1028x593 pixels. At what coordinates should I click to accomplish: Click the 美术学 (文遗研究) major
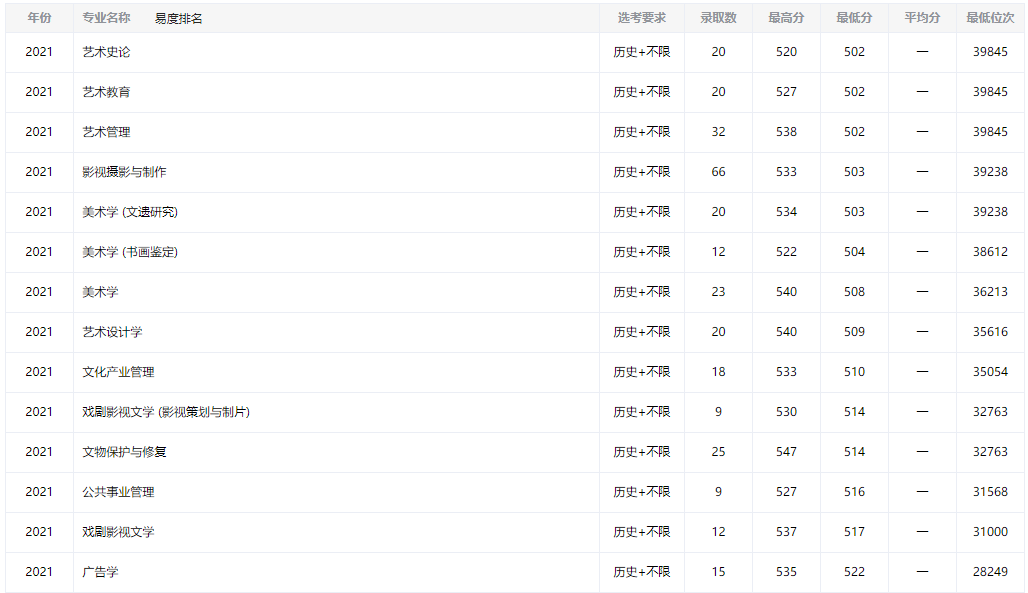point(130,212)
